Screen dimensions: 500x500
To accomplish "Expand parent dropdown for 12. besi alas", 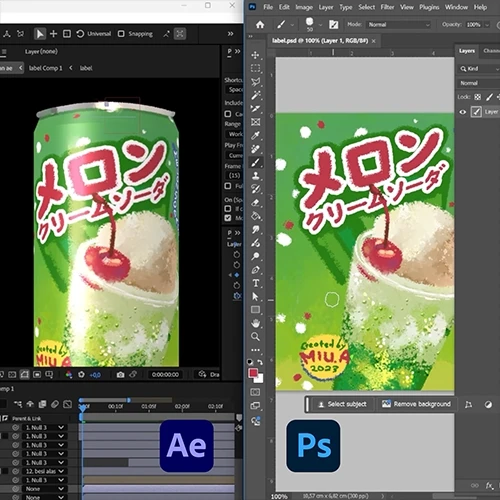I will (61, 471).
